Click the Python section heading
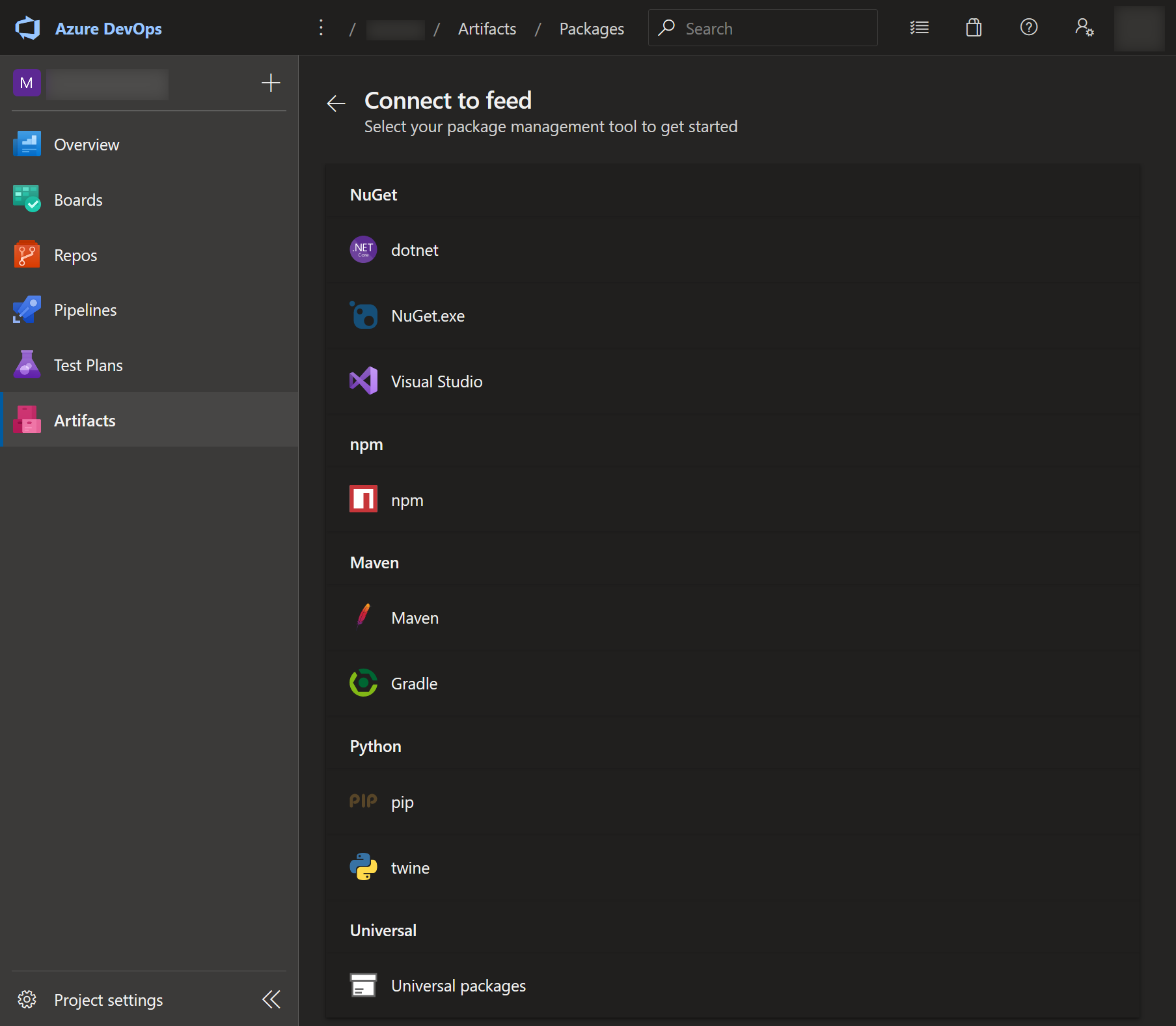This screenshot has height=1026, width=1176. pyautogui.click(x=376, y=747)
